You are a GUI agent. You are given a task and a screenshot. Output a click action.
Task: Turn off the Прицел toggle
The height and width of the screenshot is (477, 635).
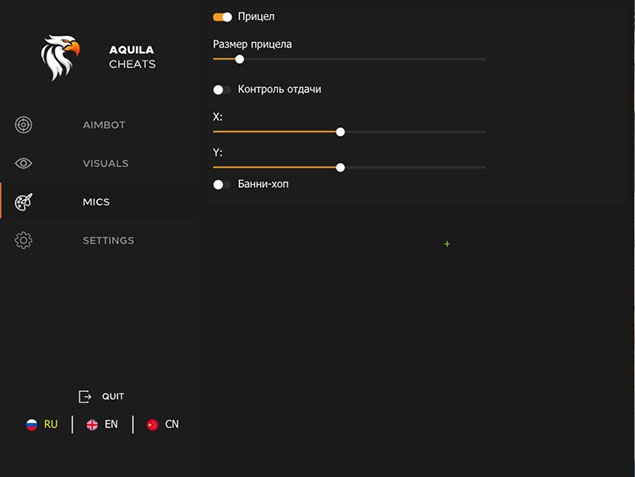(x=222, y=17)
